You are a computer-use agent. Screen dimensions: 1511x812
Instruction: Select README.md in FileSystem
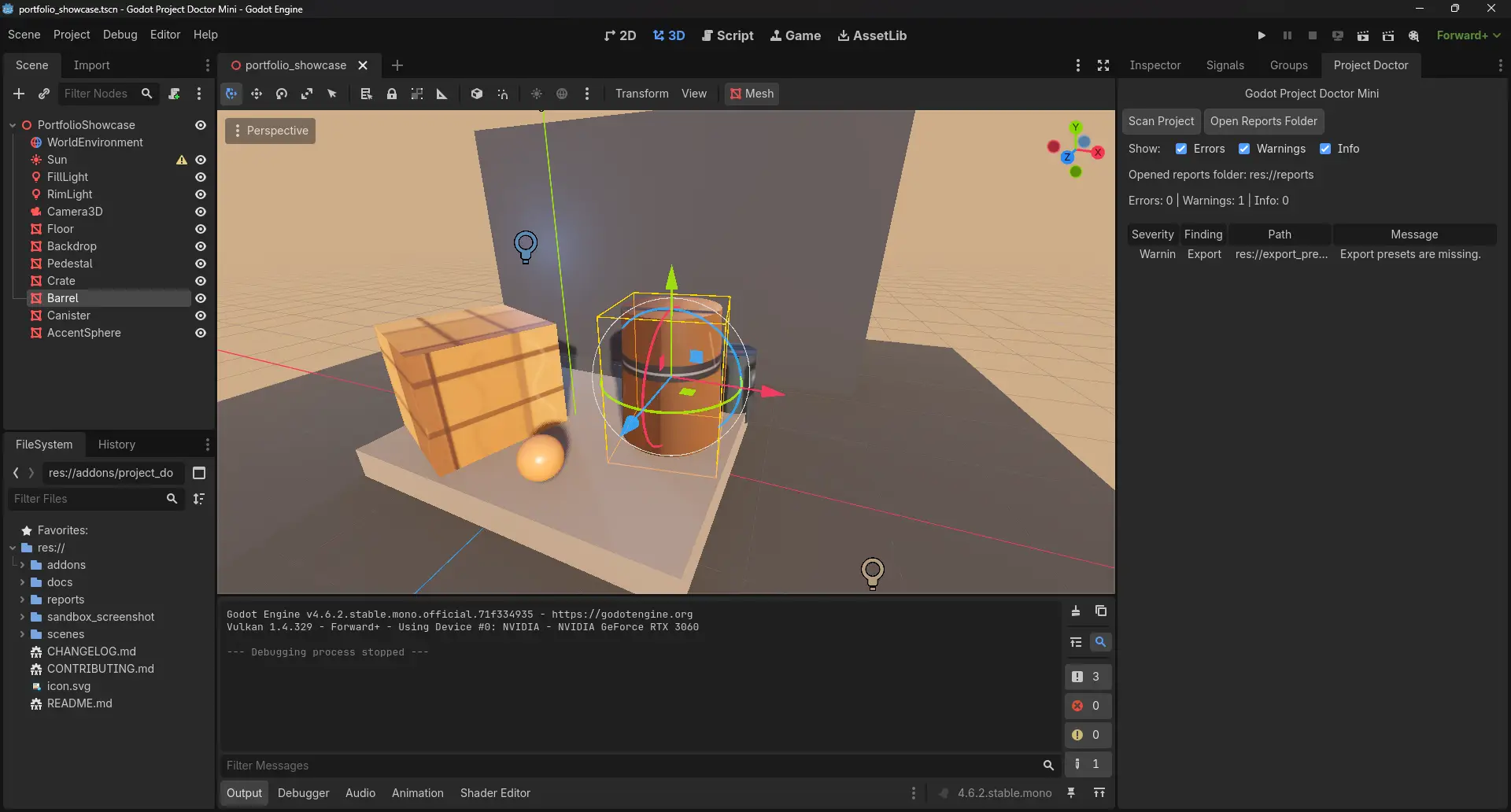79,703
